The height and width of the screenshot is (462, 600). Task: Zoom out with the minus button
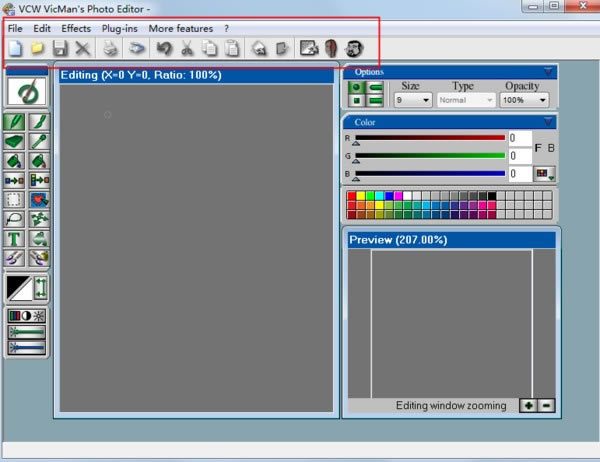pos(546,405)
